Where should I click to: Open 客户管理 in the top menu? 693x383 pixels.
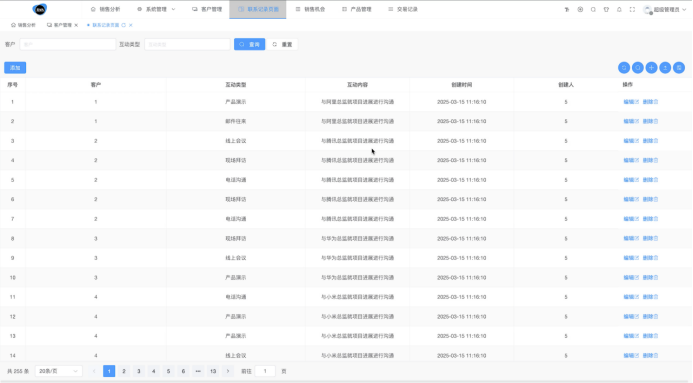pyautogui.click(x=207, y=9)
